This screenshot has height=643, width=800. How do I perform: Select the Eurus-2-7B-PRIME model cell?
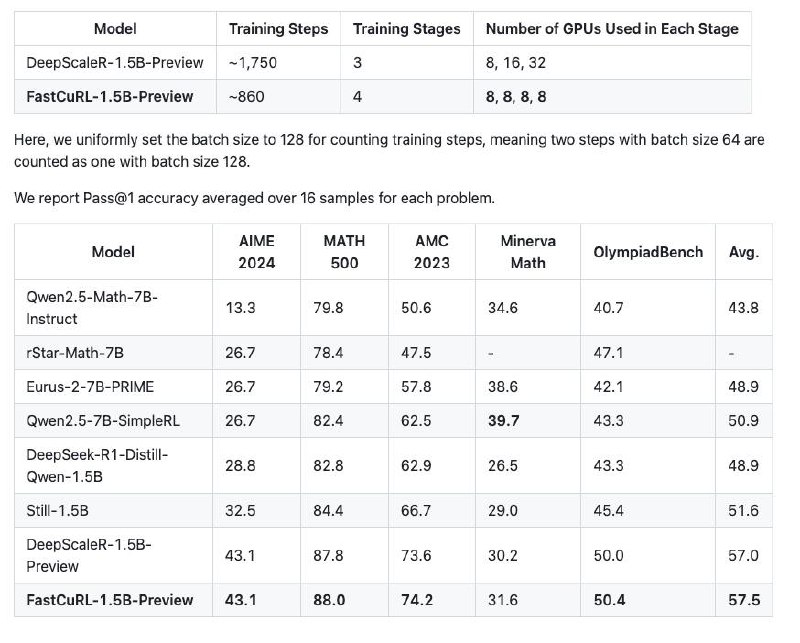pos(113,386)
